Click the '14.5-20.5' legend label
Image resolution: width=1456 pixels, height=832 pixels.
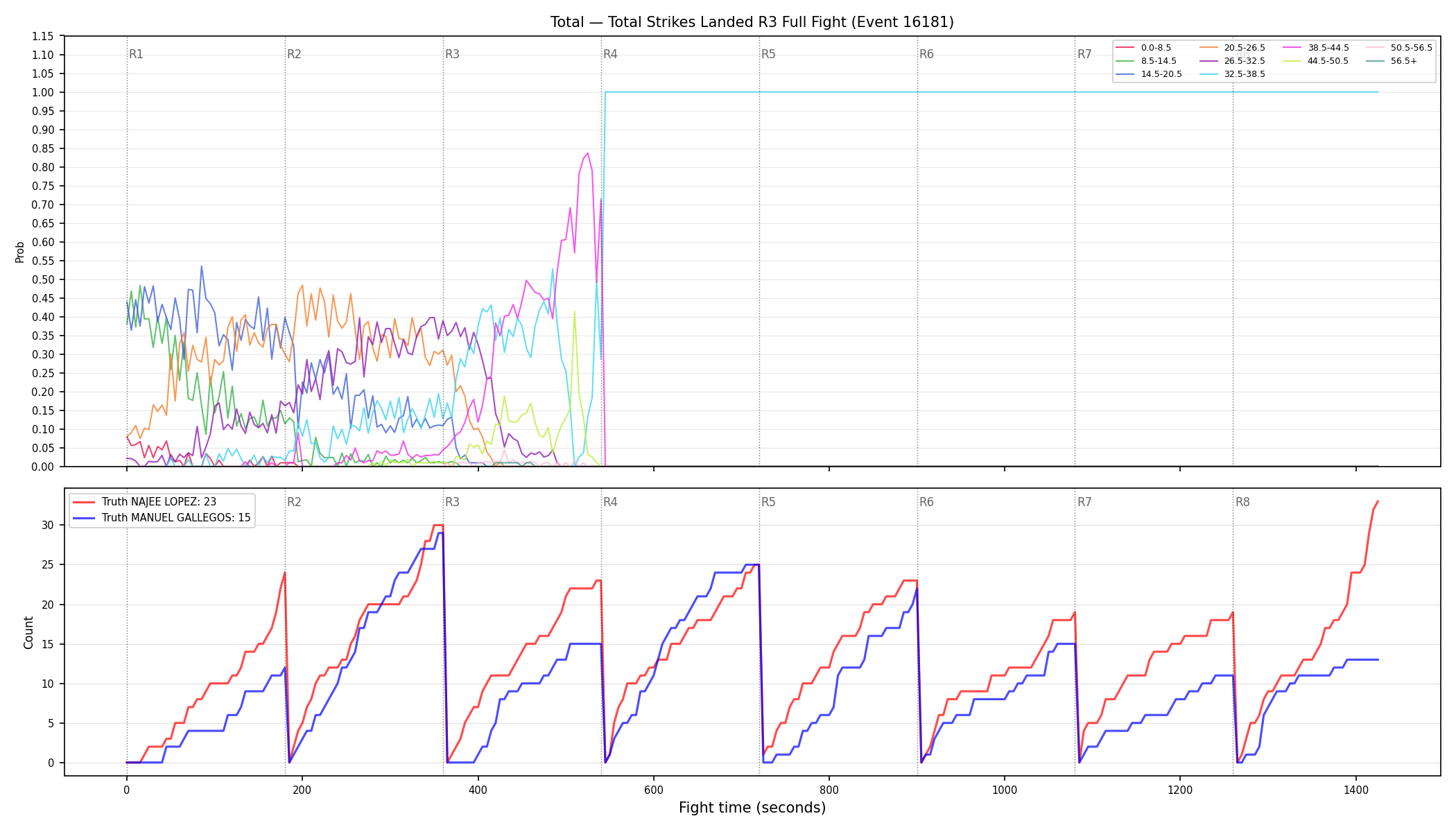pos(1161,74)
